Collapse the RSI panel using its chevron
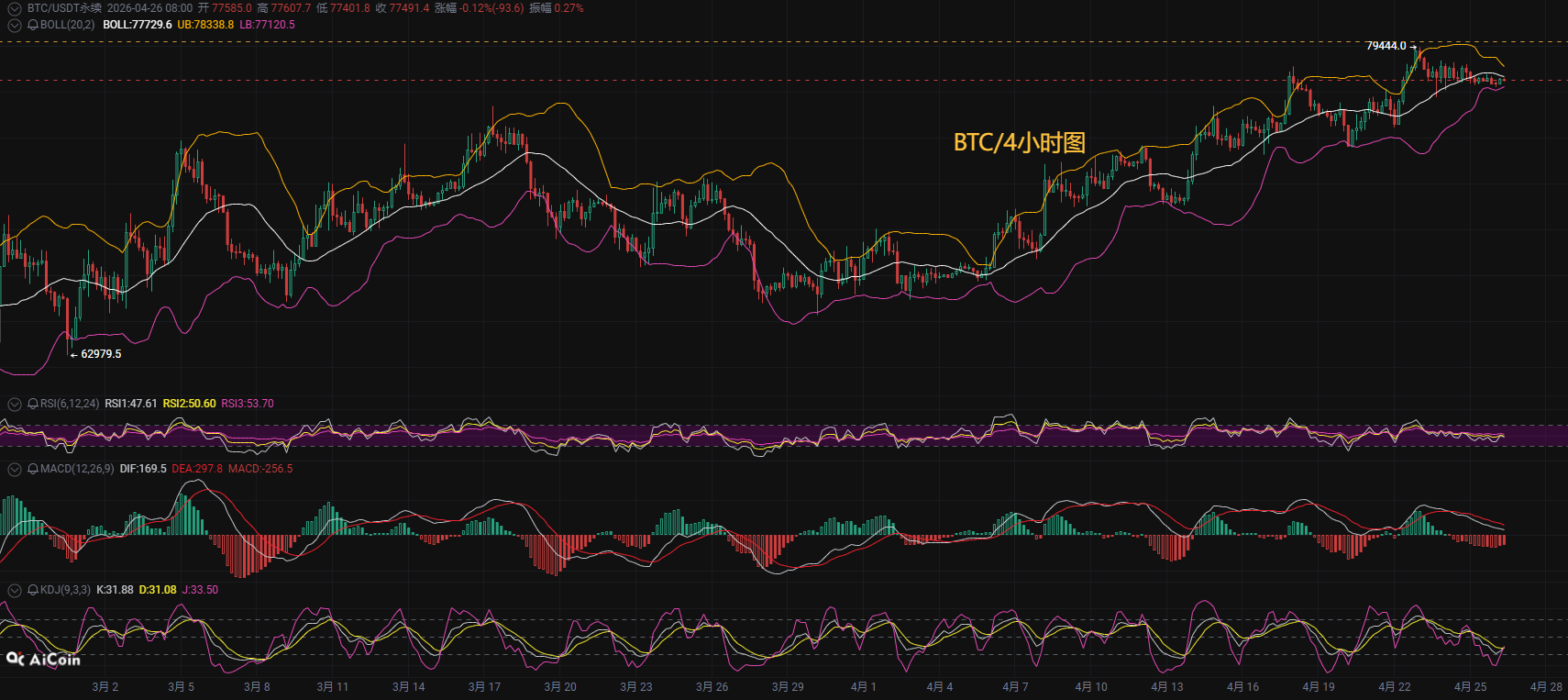Viewport: 1568px width, 700px height. (x=15, y=404)
